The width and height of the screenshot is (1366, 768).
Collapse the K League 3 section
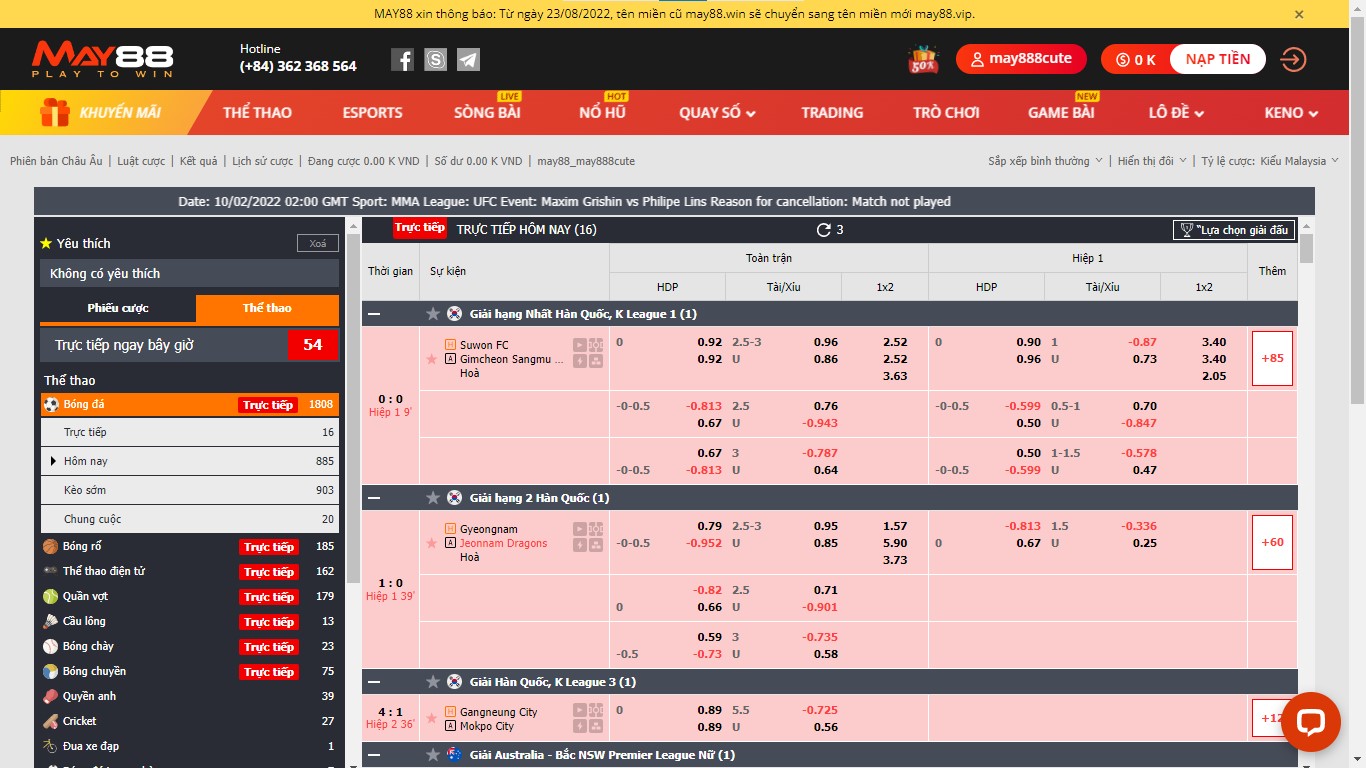[374, 682]
